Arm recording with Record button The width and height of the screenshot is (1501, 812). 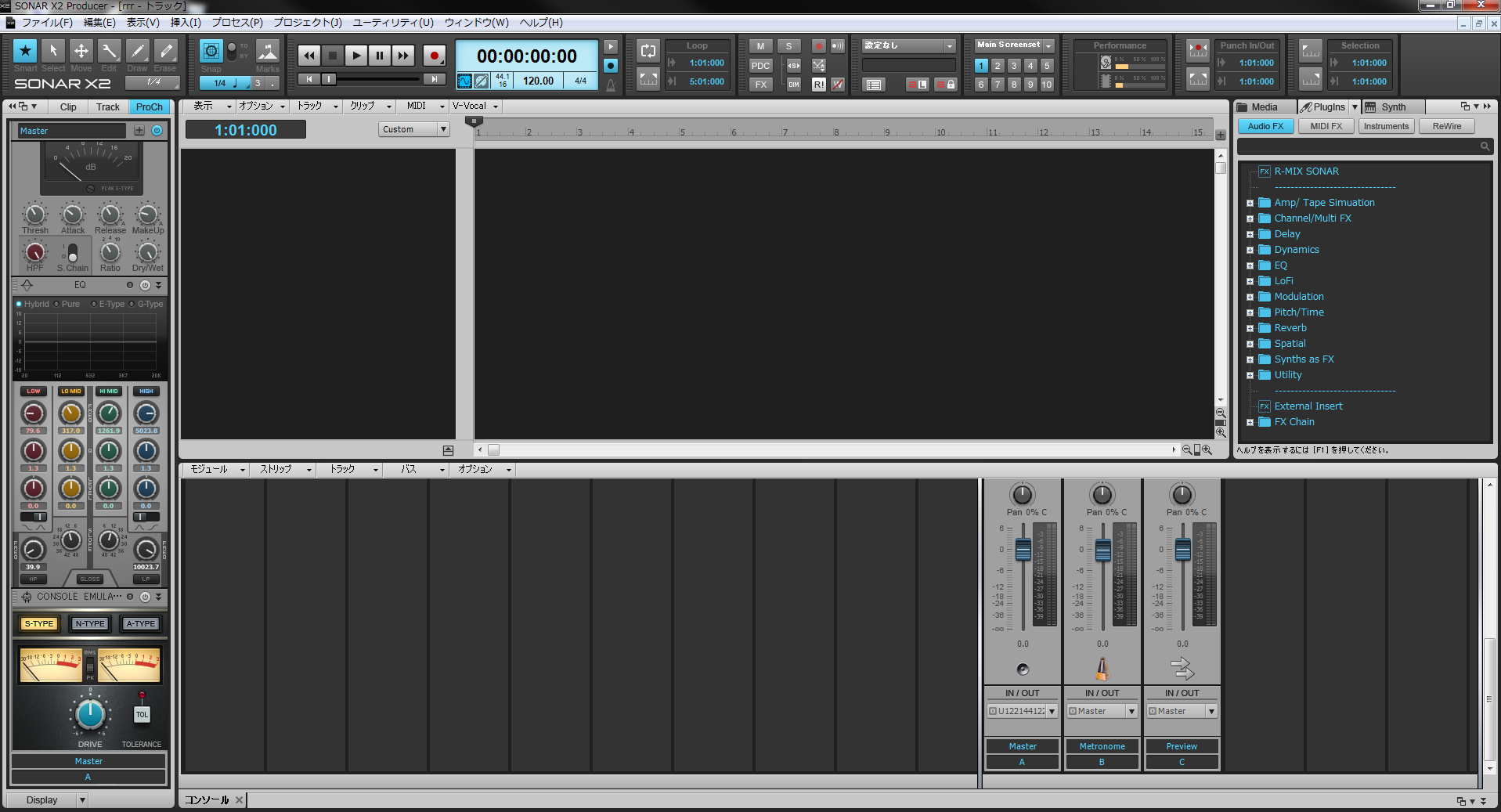[435, 56]
